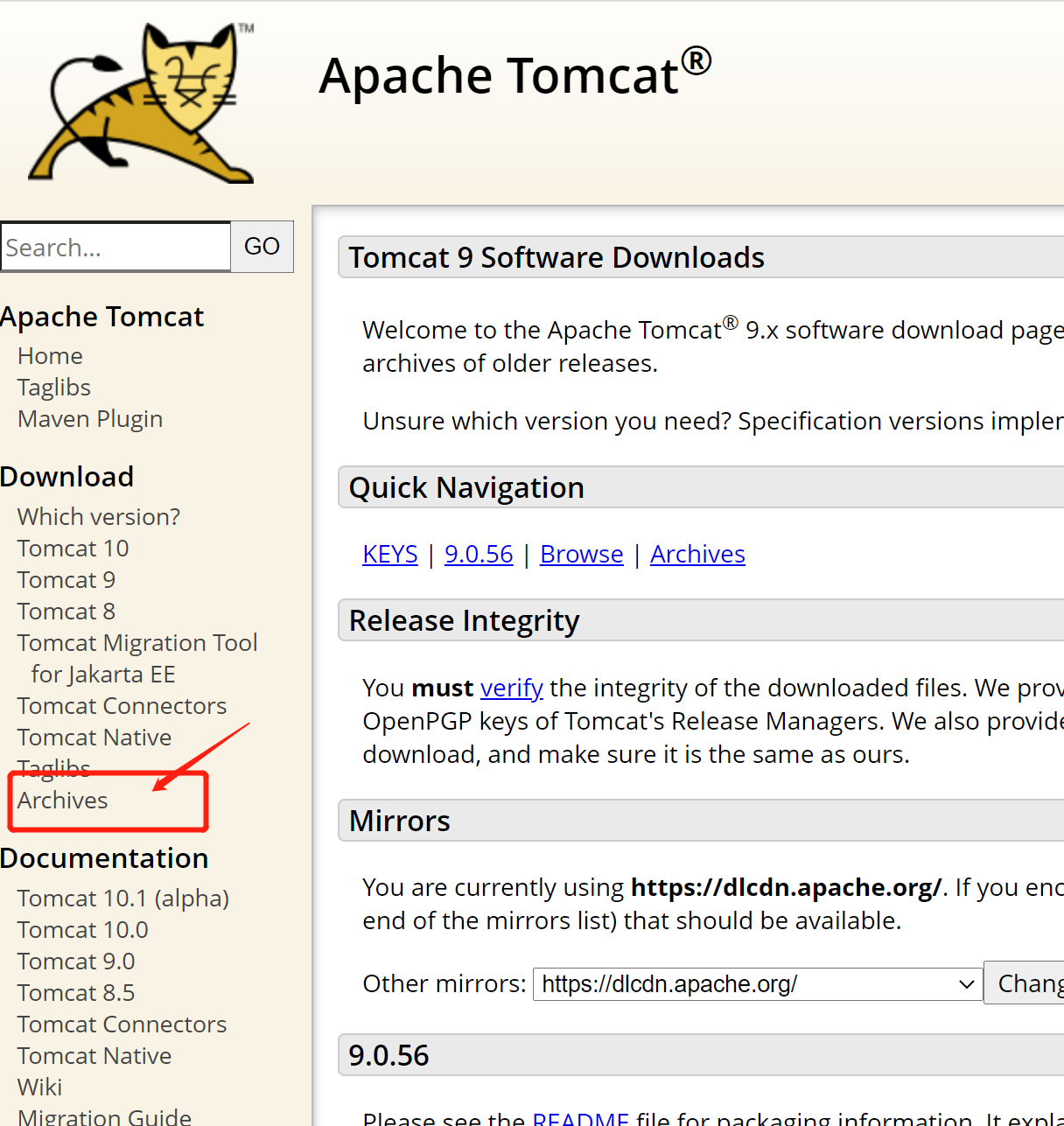This screenshot has width=1064, height=1126.
Task: Click the Quick Navigation section heading
Action: click(466, 488)
